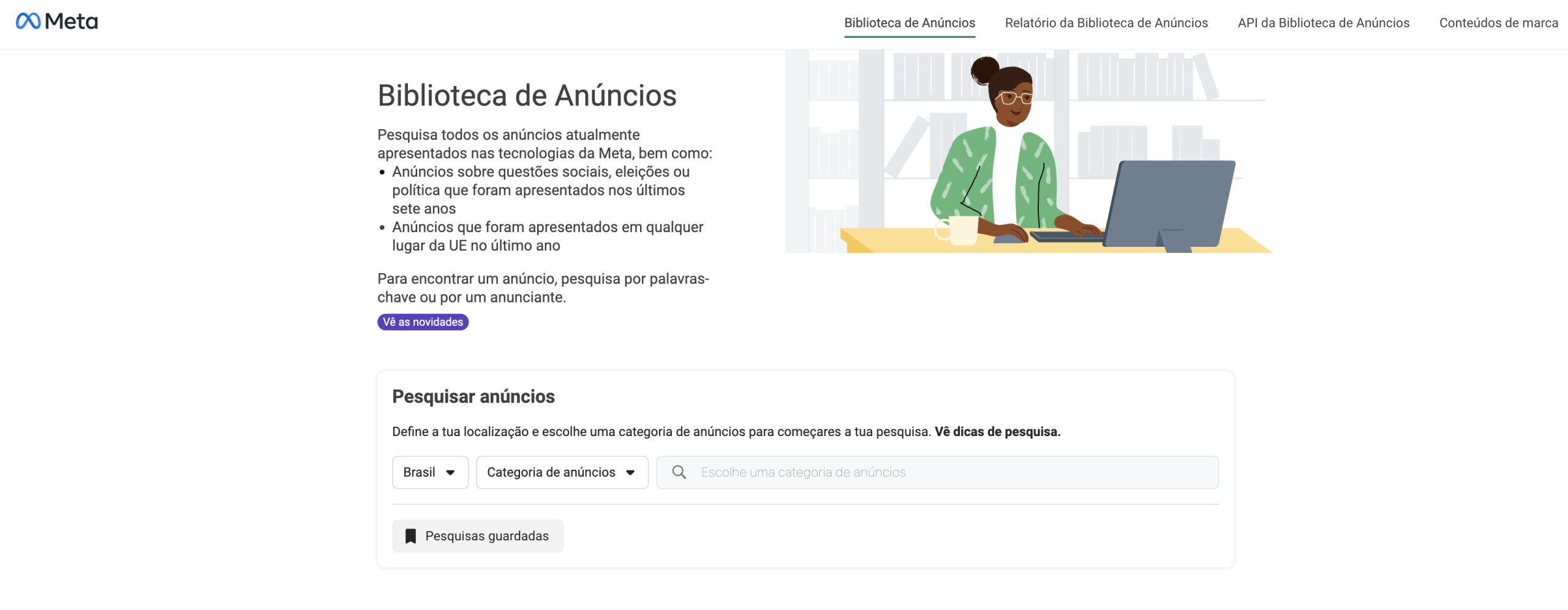Focus the Escolhe uma categoria search field

pos(949,472)
